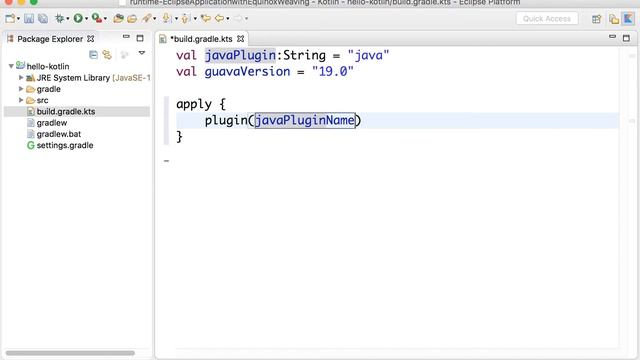The height and width of the screenshot is (360, 640).
Task: Close the build.gradle.kts editor tab
Action: tap(240, 39)
